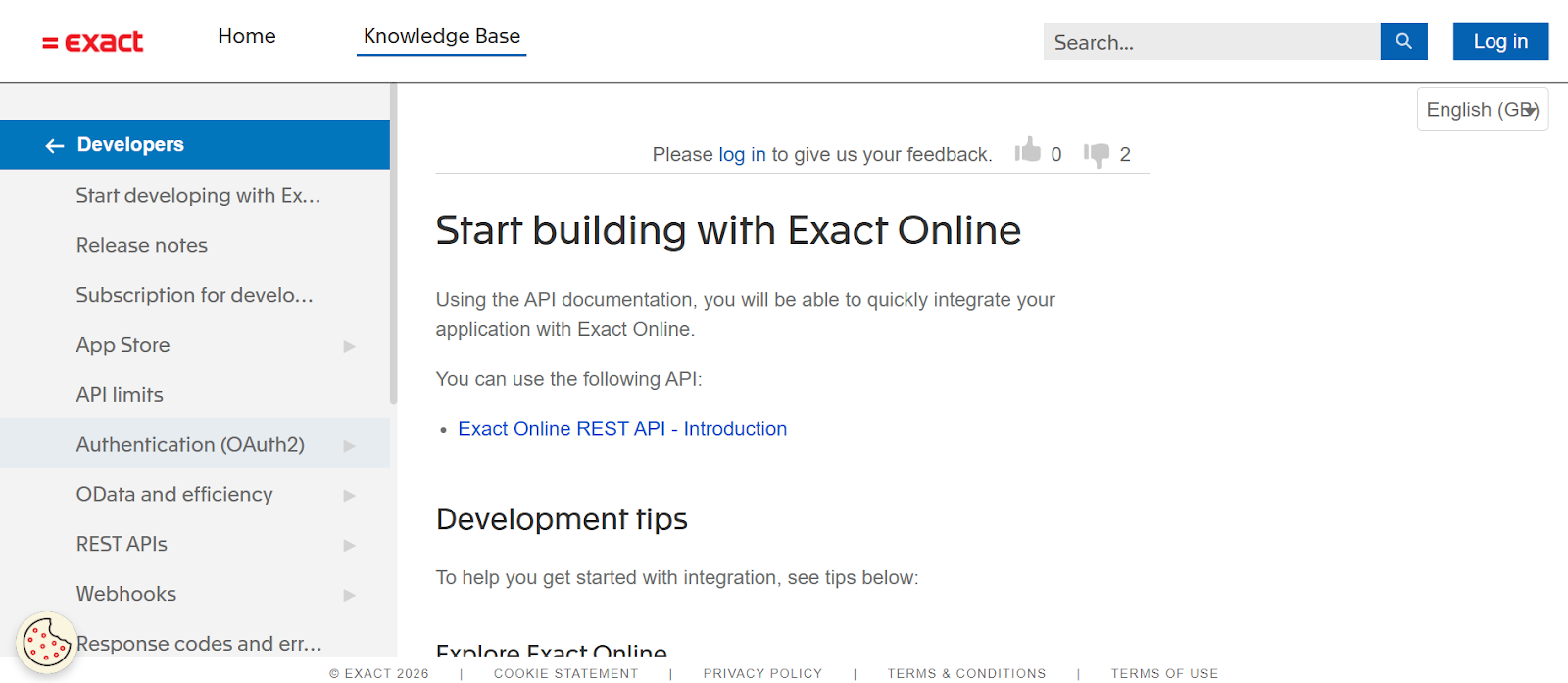
Task: Click the Log in button
Action: 1500,41
